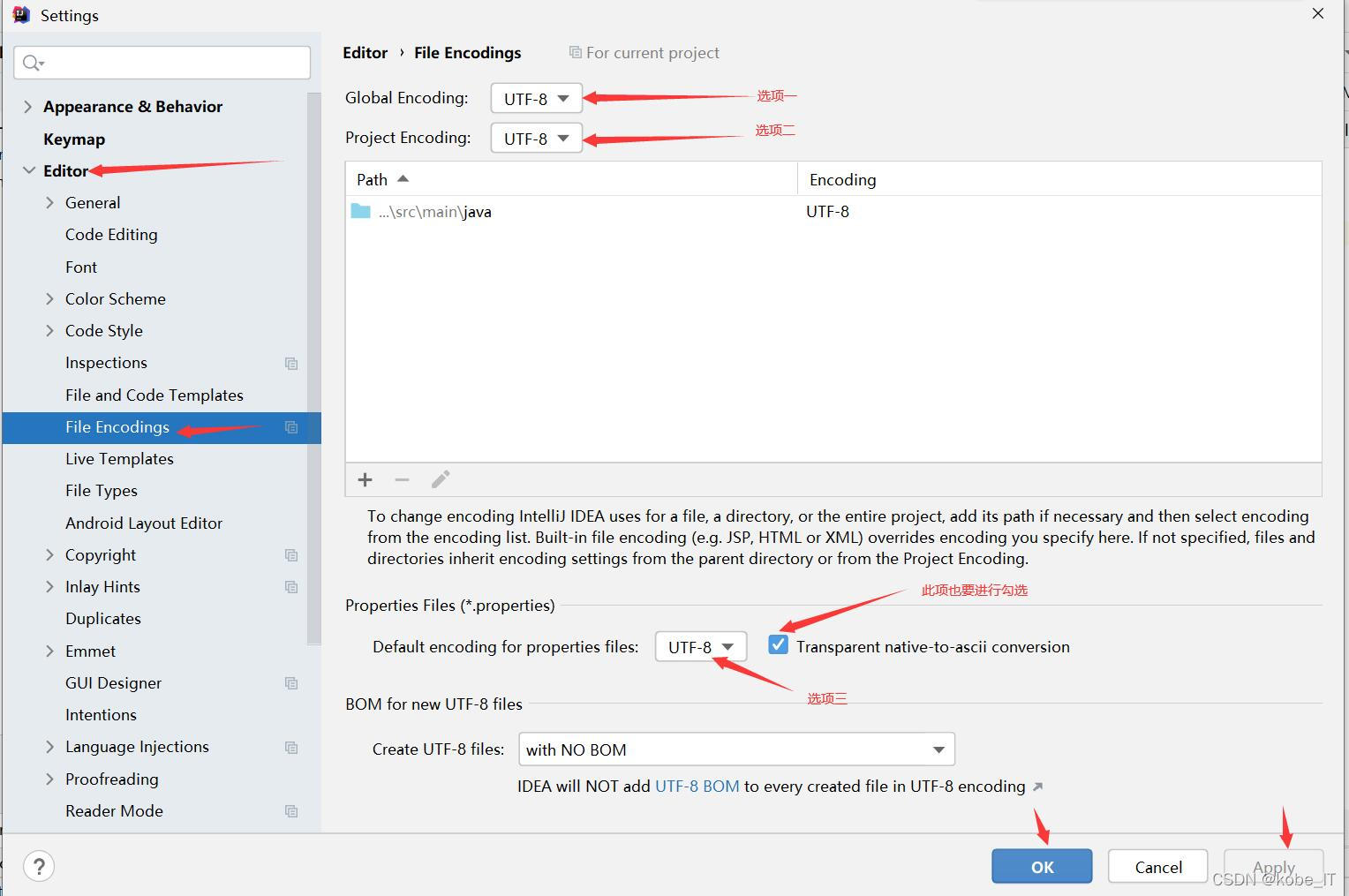This screenshot has height=896, width=1349.
Task: Close the Settings dialog
Action: [x=1318, y=13]
